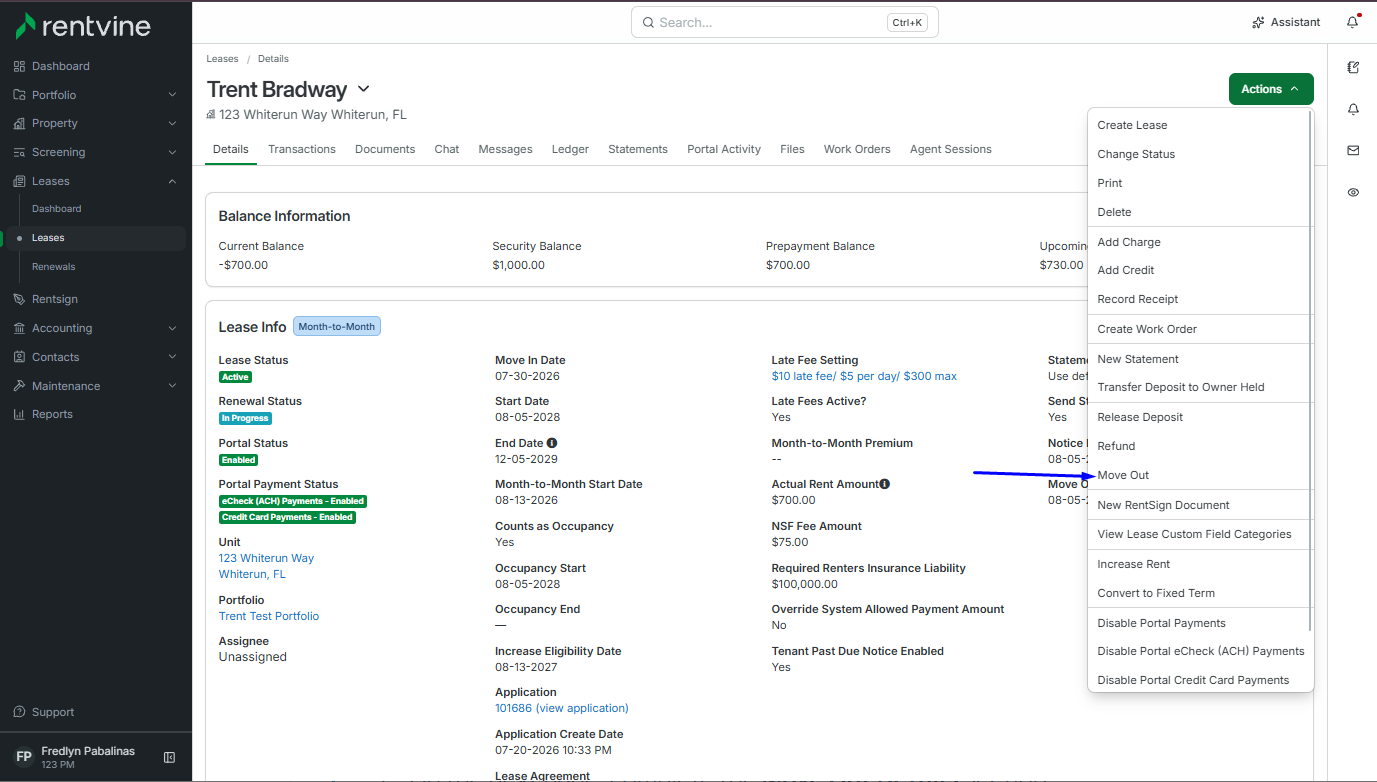This screenshot has height=782, width=1377.
Task: Click the bell icon in right rail
Action: [x=1353, y=109]
